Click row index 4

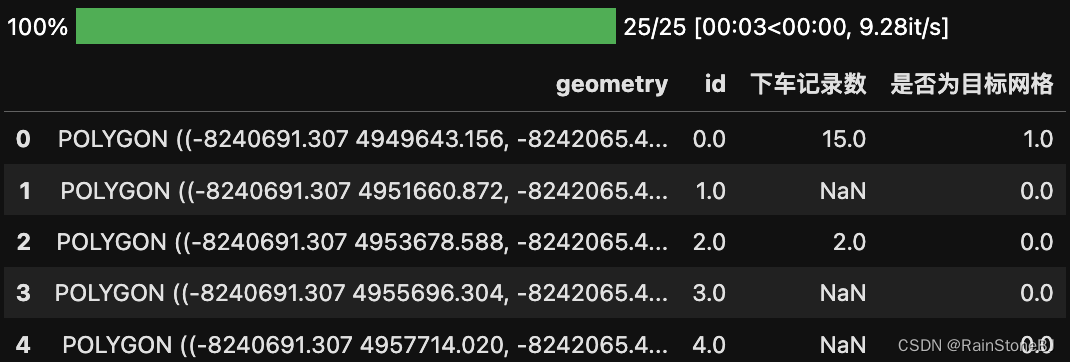pos(23,344)
